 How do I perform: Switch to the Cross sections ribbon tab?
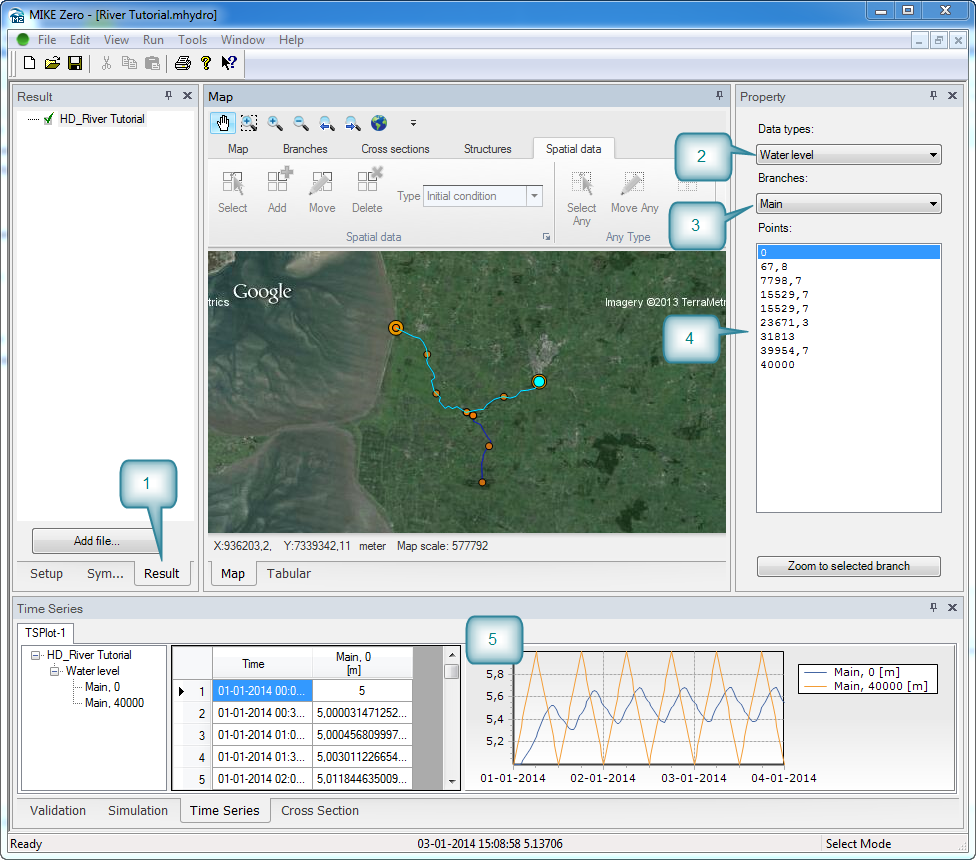[395, 149]
